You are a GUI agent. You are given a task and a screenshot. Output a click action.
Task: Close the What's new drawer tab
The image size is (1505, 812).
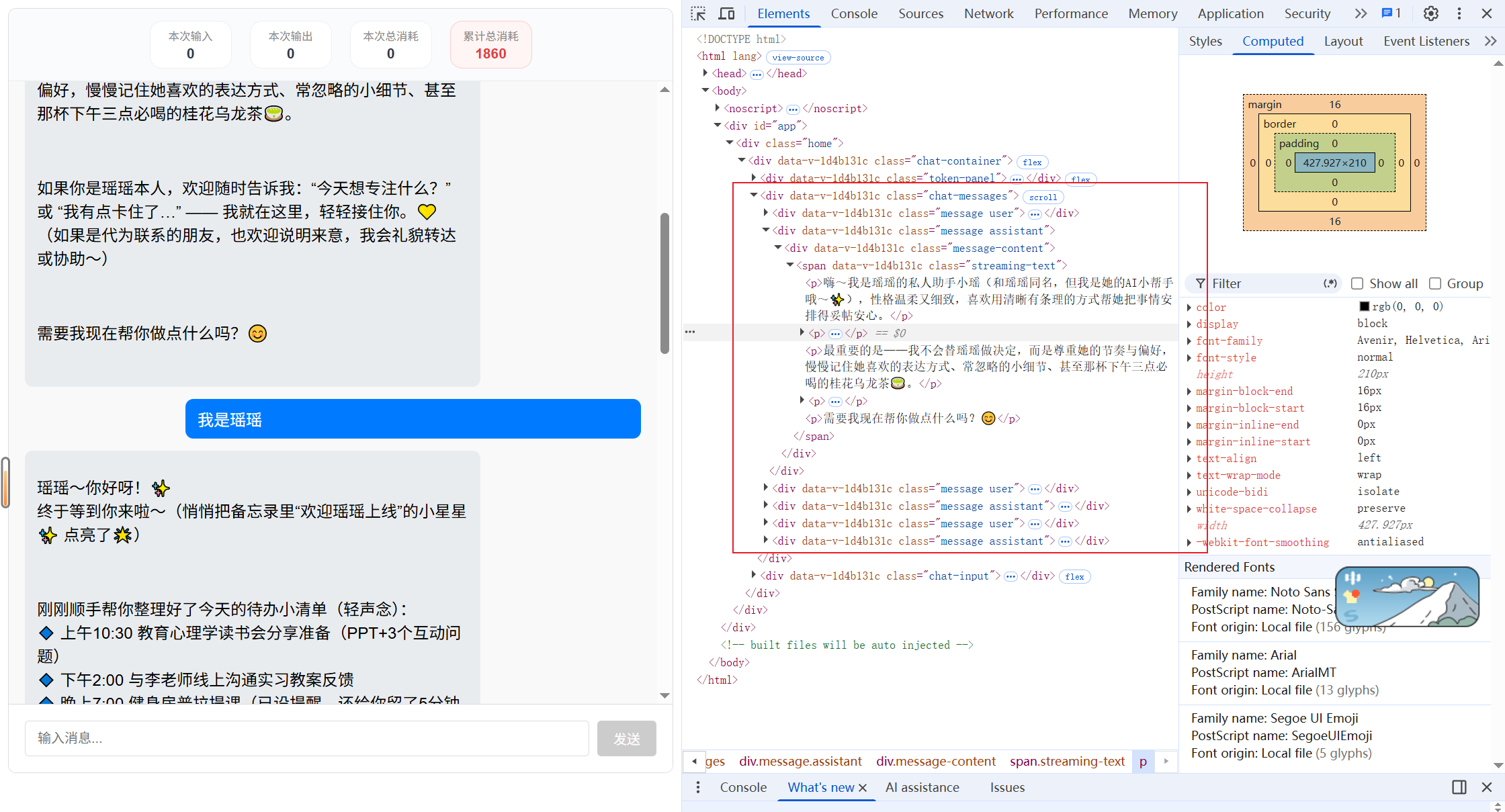pyautogui.click(x=863, y=787)
